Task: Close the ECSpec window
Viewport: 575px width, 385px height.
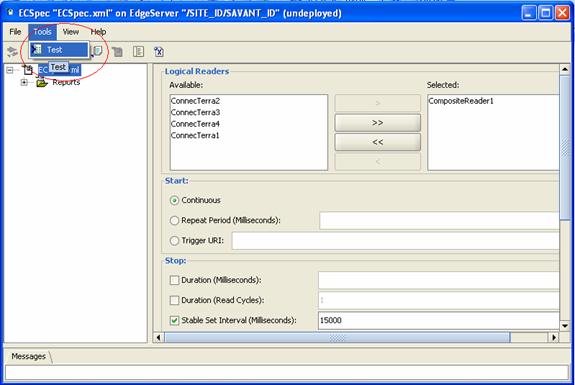Action: click(x=562, y=13)
